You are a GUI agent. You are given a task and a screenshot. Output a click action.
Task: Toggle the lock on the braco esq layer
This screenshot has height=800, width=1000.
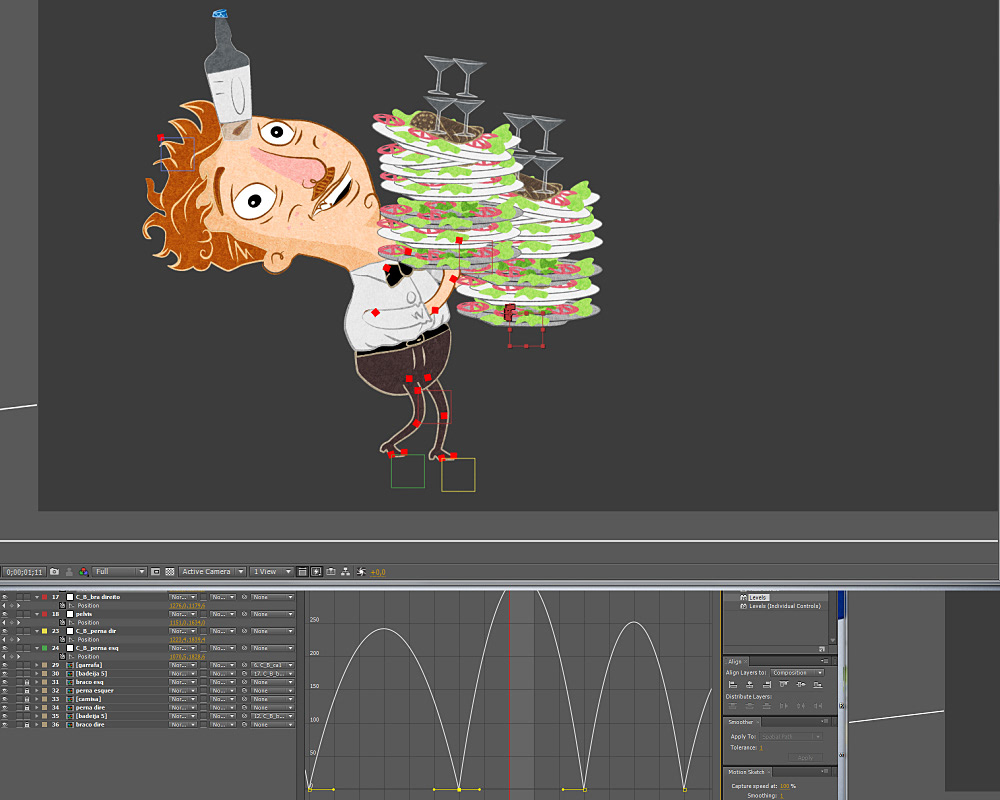click(26, 682)
